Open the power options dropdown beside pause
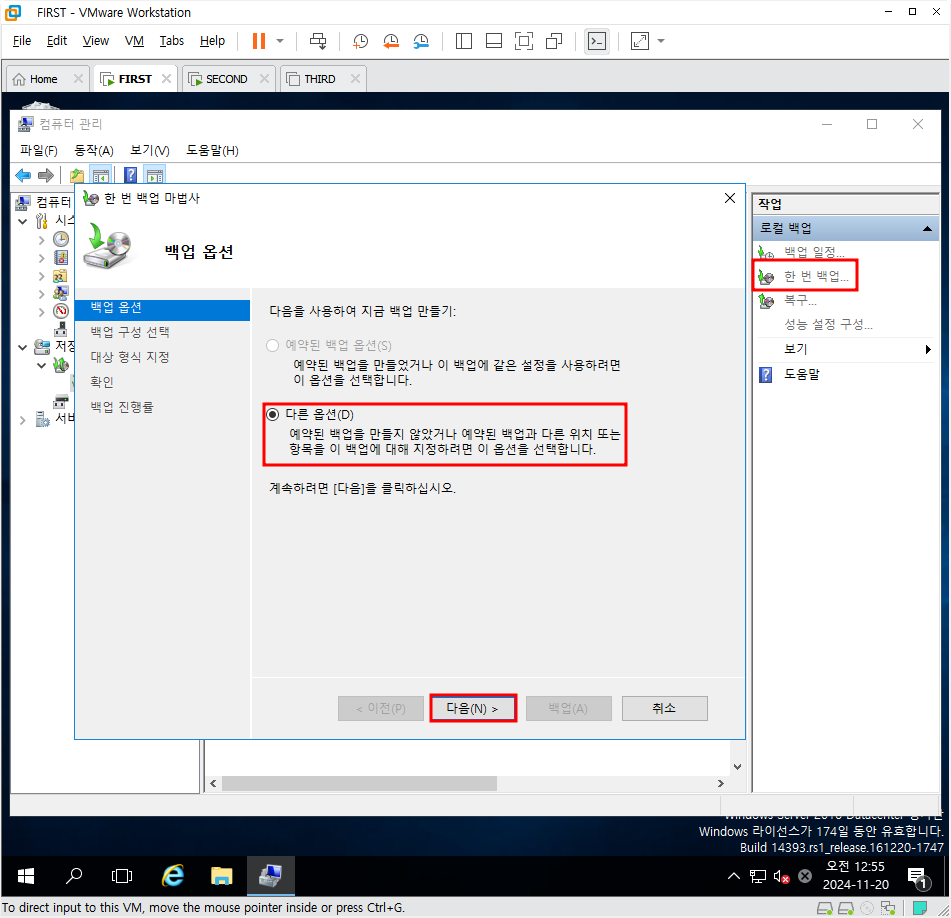Screen dimensions: 951x918 (x=280, y=41)
